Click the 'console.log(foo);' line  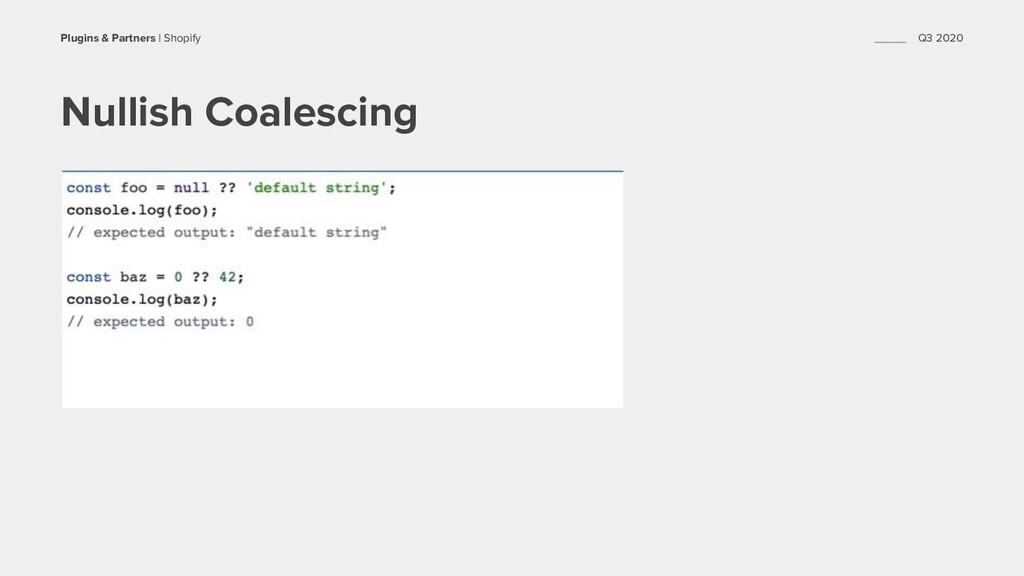coord(142,210)
